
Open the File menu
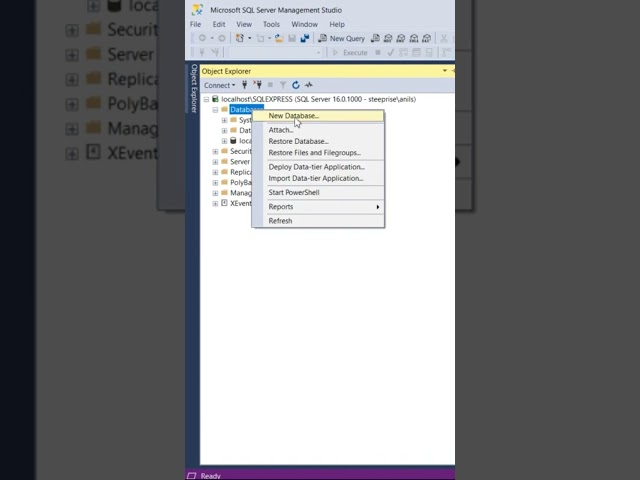[196, 24]
